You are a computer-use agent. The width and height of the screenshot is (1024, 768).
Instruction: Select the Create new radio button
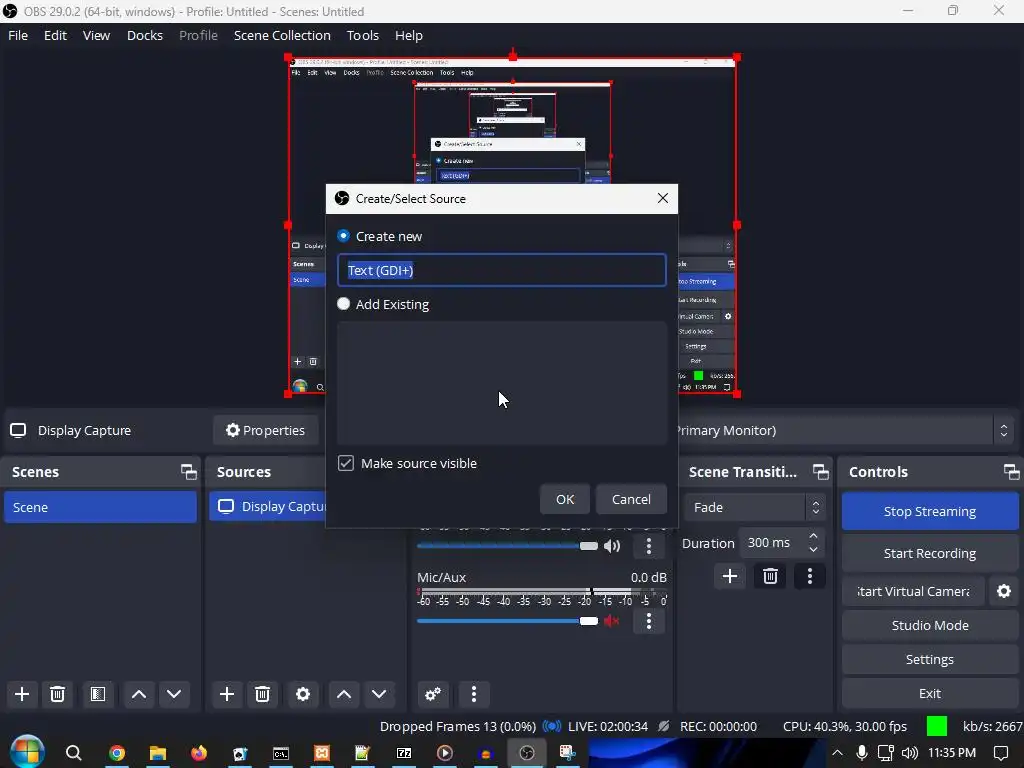pyautogui.click(x=344, y=236)
